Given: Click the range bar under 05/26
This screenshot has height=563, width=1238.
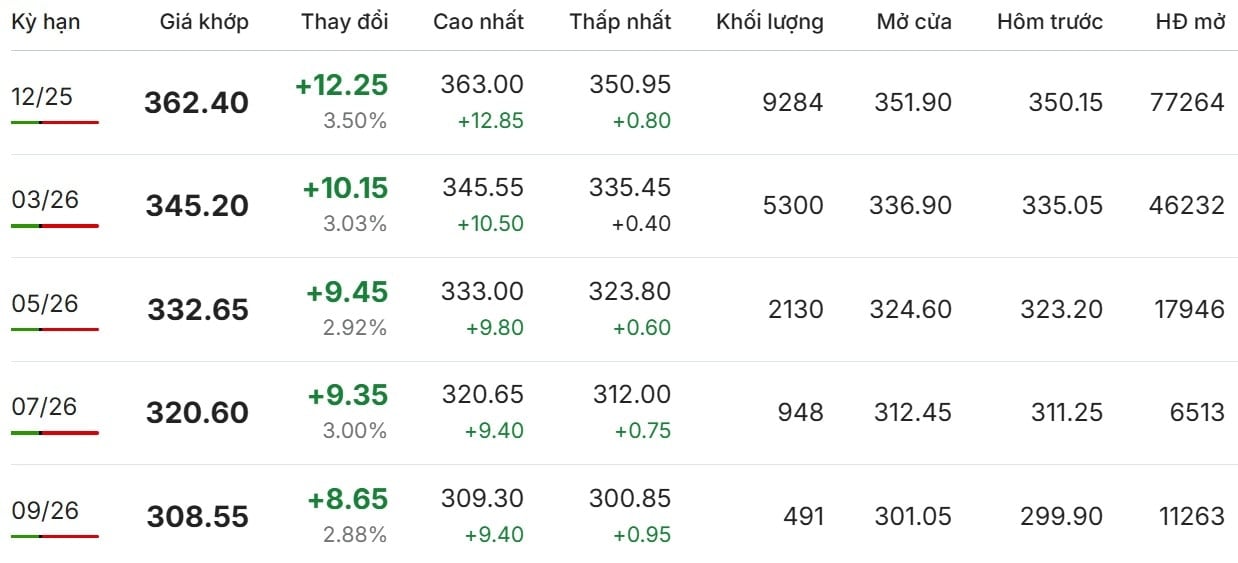Looking at the screenshot, I should [55, 329].
